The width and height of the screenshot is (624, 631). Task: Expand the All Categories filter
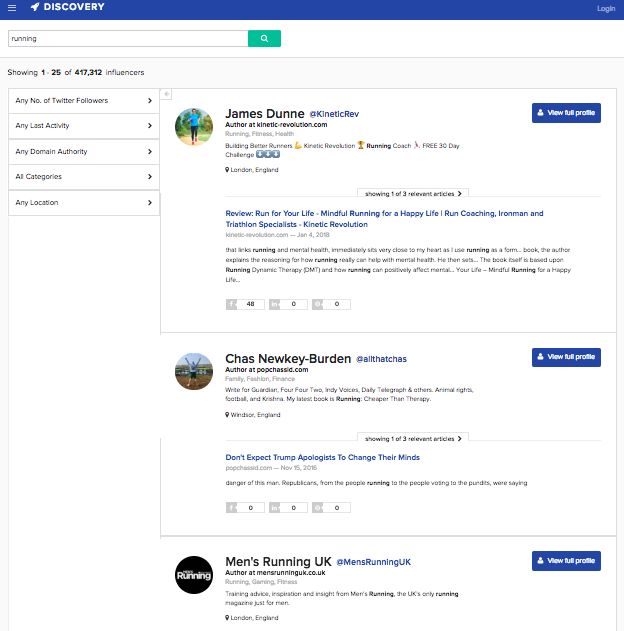point(84,177)
